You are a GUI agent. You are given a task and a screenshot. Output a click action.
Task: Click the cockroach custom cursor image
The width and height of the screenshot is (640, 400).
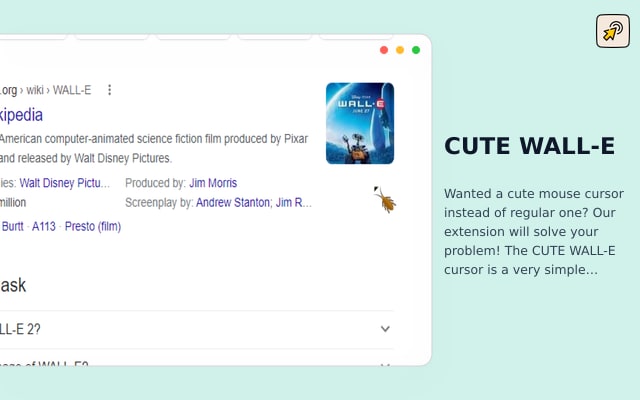click(x=385, y=200)
